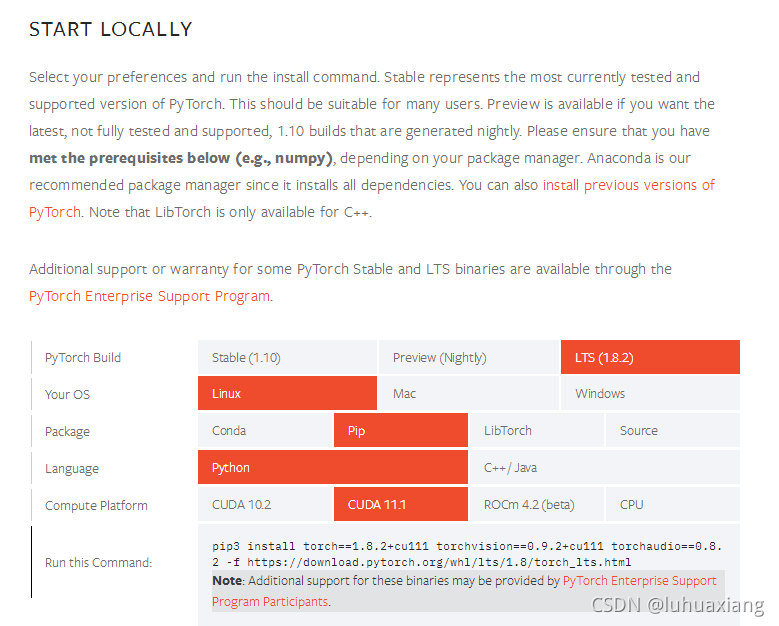Click the 'Run this Command:' label
This screenshot has height=626, width=779.
(98, 562)
